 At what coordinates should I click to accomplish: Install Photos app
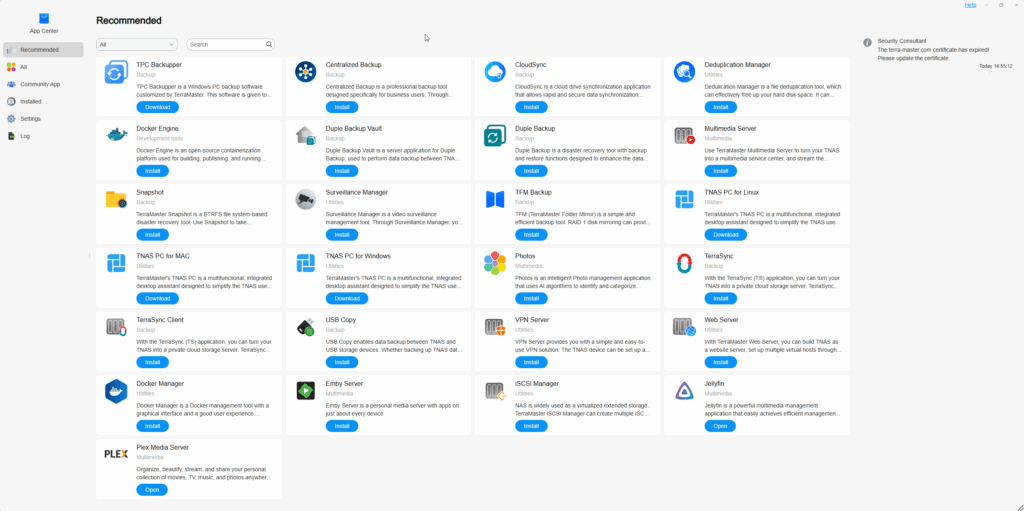(x=532, y=299)
